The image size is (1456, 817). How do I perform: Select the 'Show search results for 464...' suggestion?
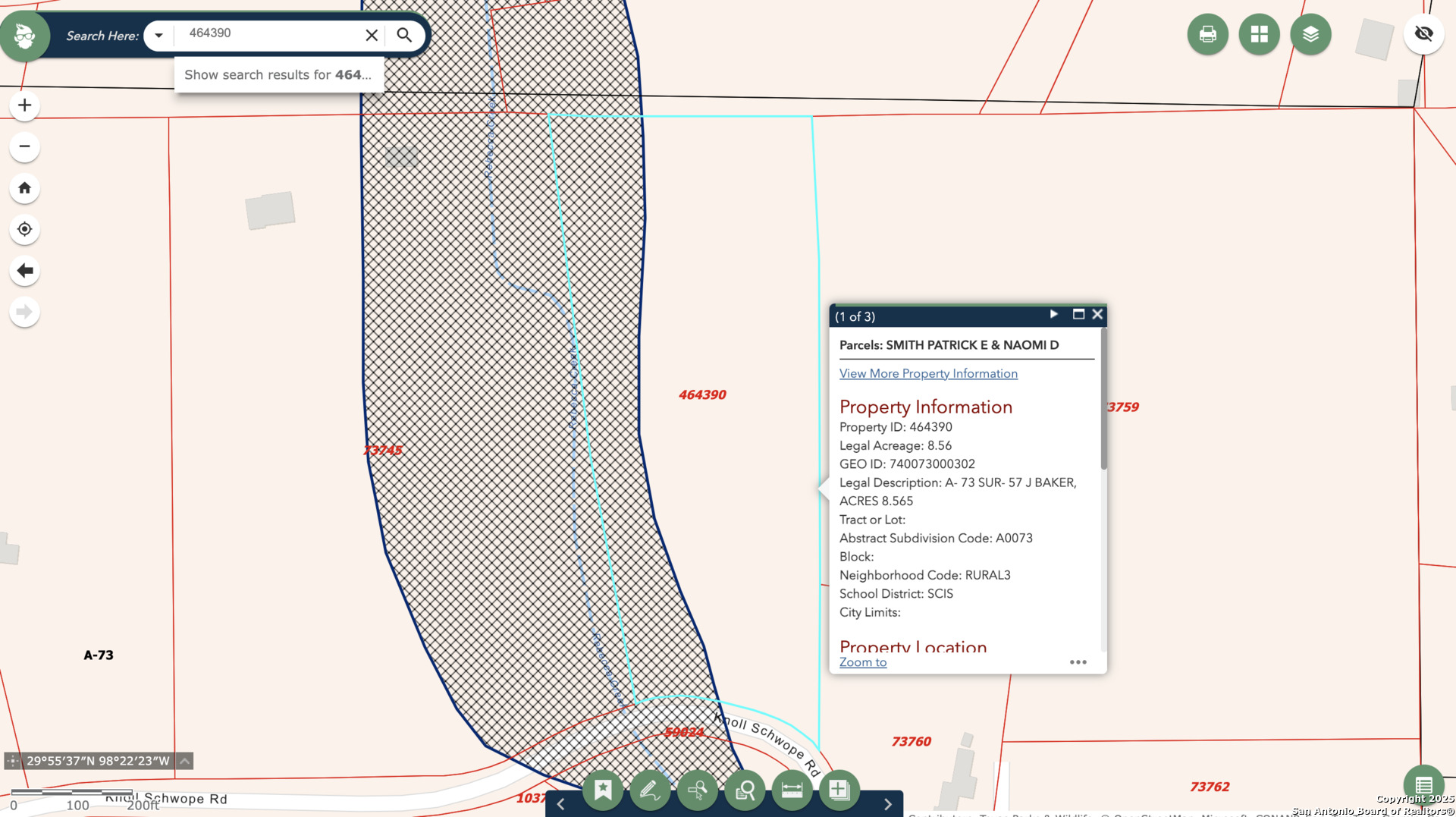point(278,75)
